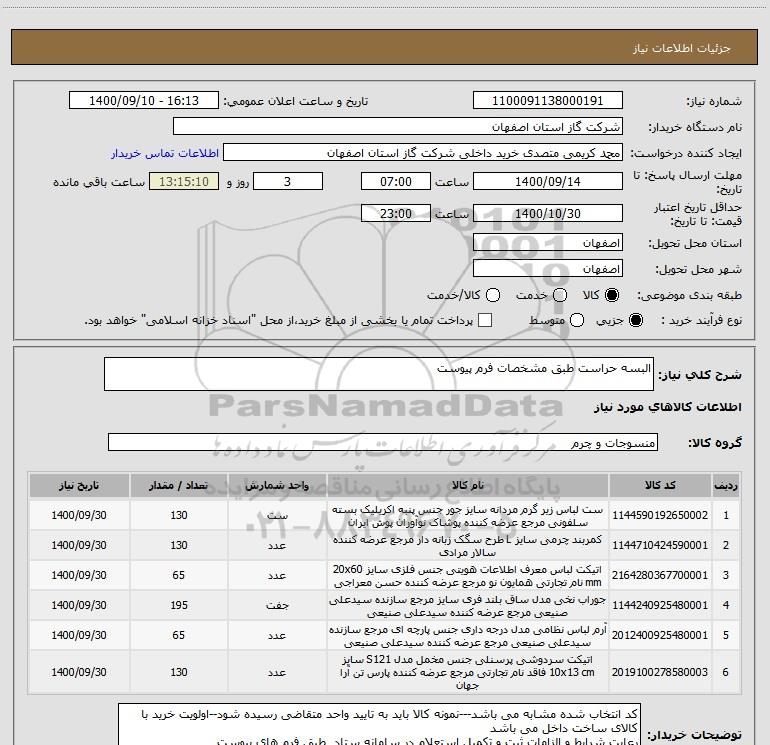
Task: Click the validity time field 23:00
Action: 396,213
